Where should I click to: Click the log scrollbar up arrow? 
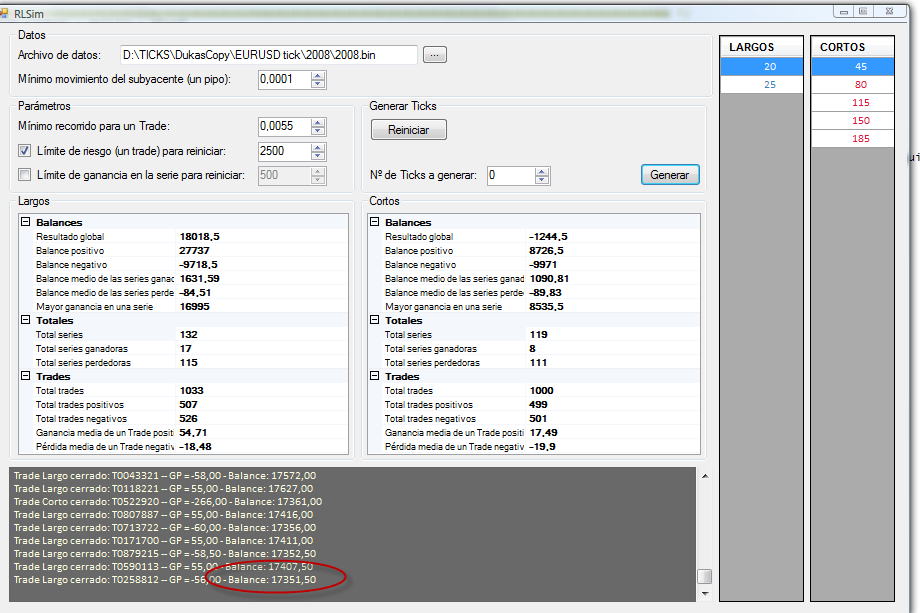[x=704, y=477]
